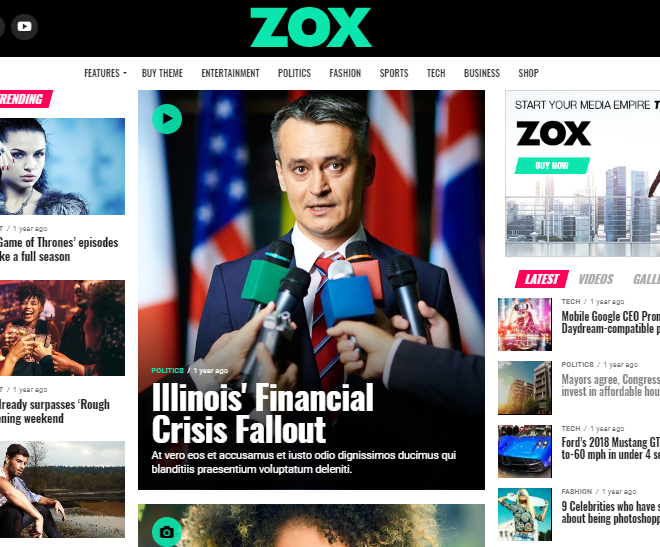Go to the Entertainment section
The width and height of the screenshot is (660, 547).
pyautogui.click(x=230, y=73)
